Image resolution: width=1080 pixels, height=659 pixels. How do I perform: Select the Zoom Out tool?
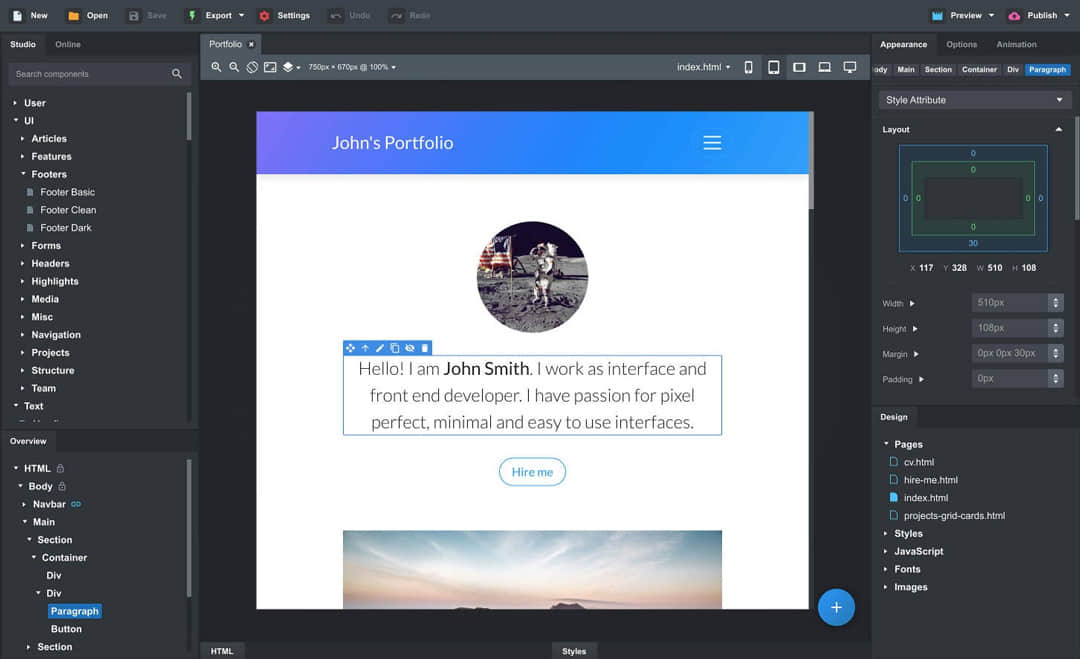pos(233,67)
